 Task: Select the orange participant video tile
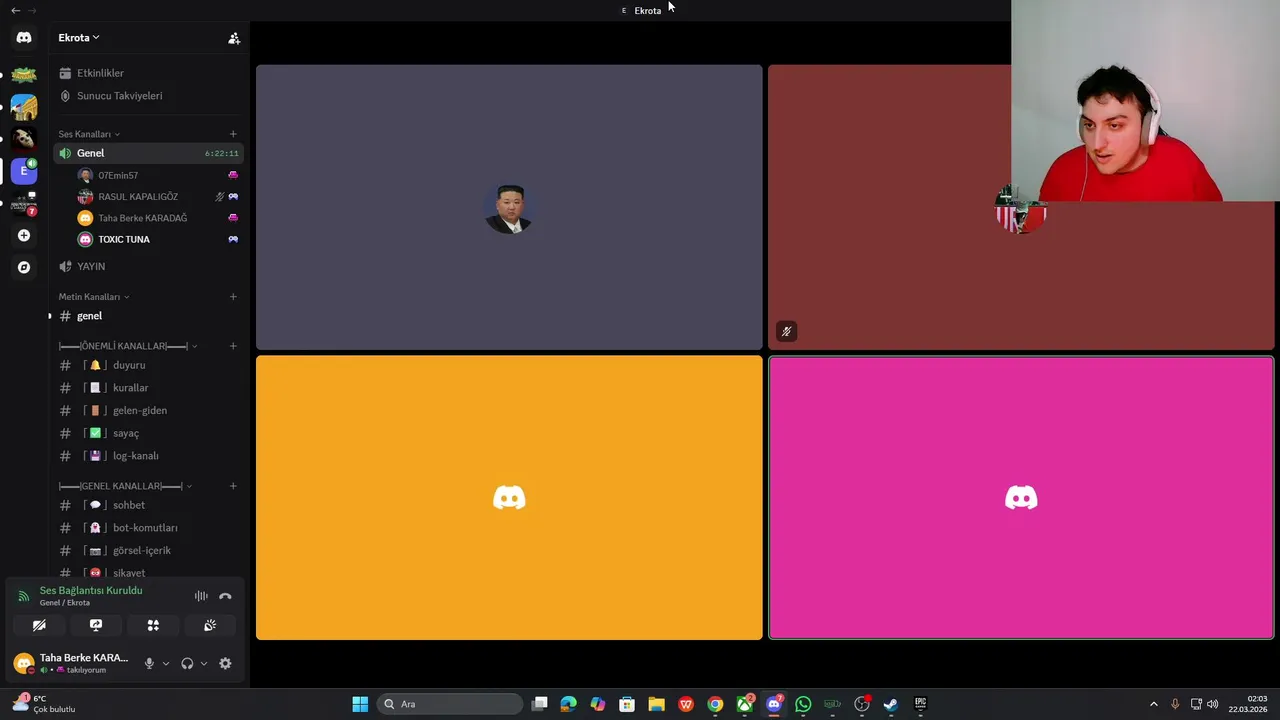click(509, 498)
